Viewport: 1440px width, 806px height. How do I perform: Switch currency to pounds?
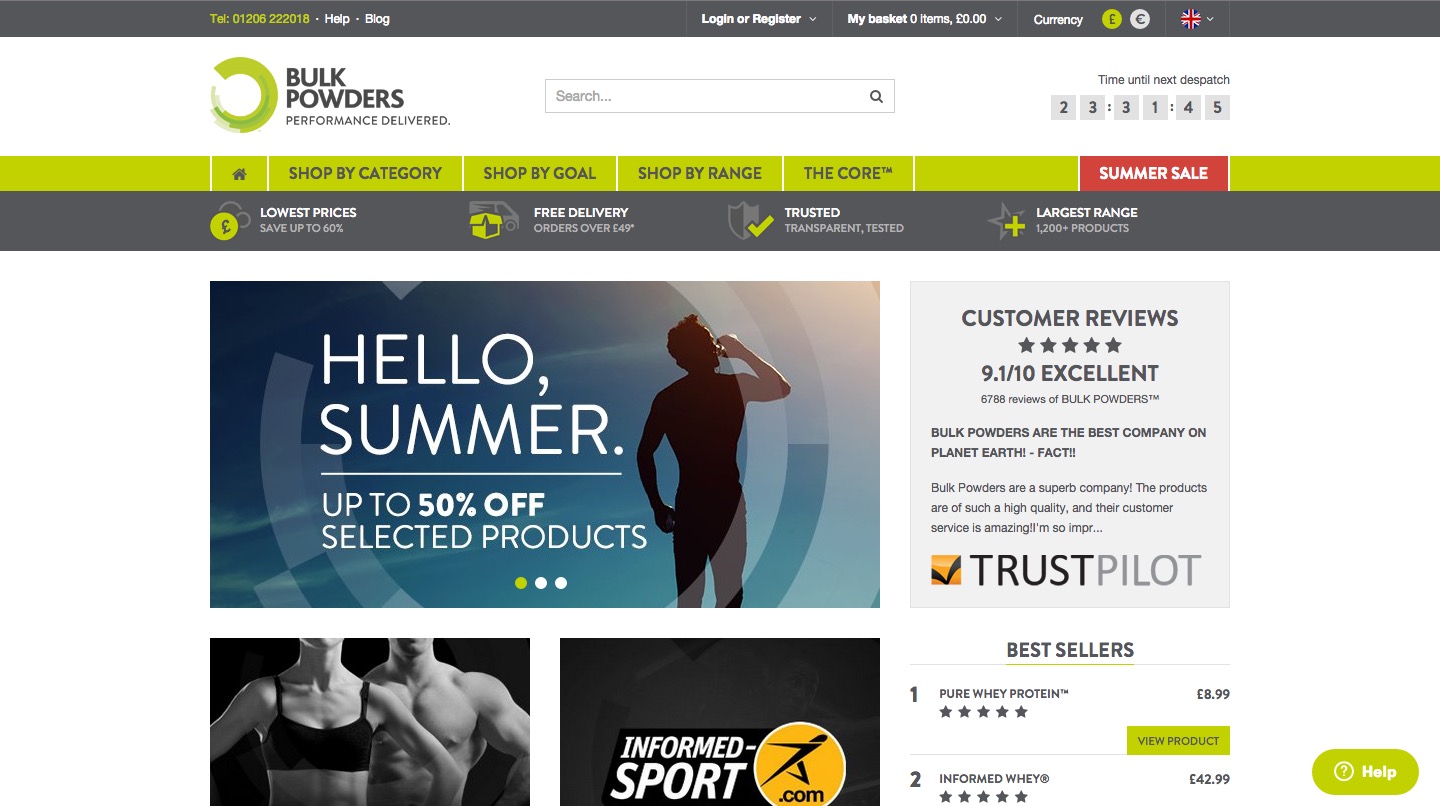[x=1112, y=19]
